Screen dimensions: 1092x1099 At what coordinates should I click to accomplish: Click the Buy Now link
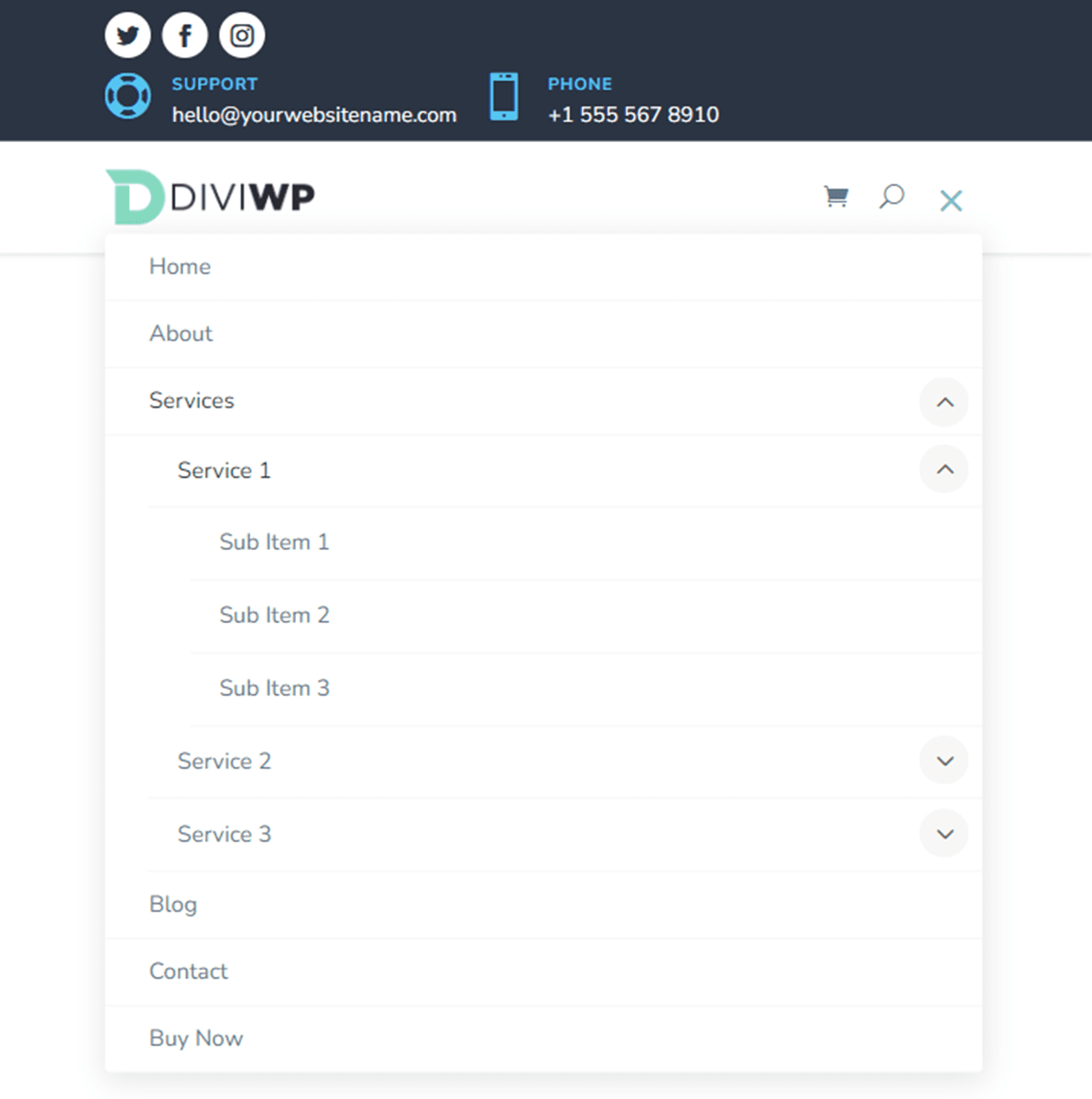tap(195, 1038)
